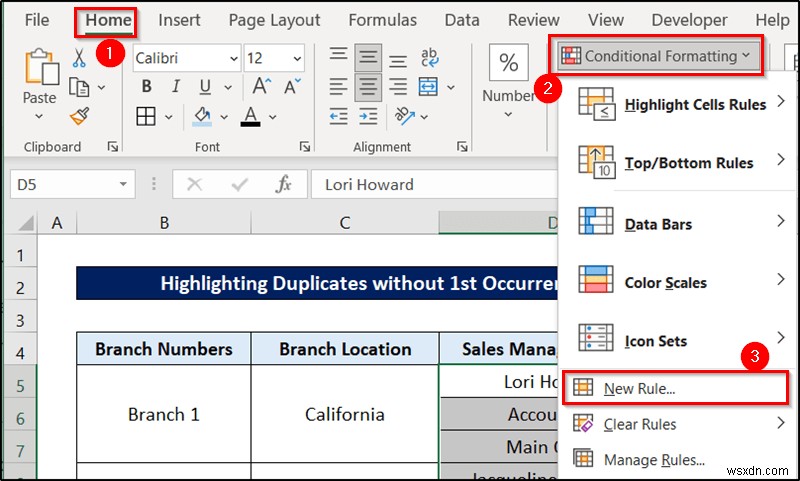This screenshot has width=800, height=481.
Task: Click the Conditional Formatting button
Action: [x=656, y=56]
